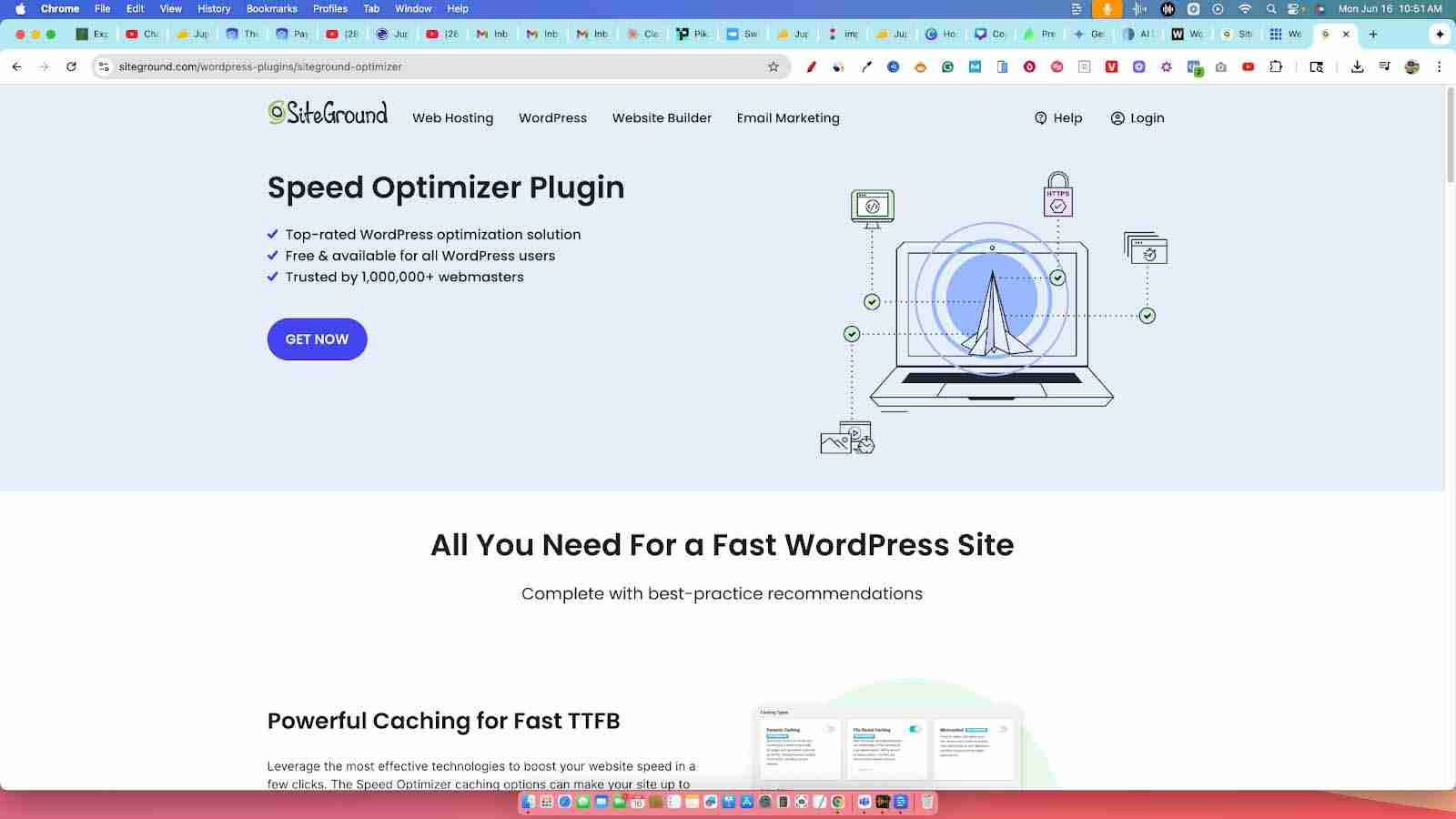The image size is (1456, 819).
Task: Toggle the File-Based Caching switch
Action: pos(915,729)
